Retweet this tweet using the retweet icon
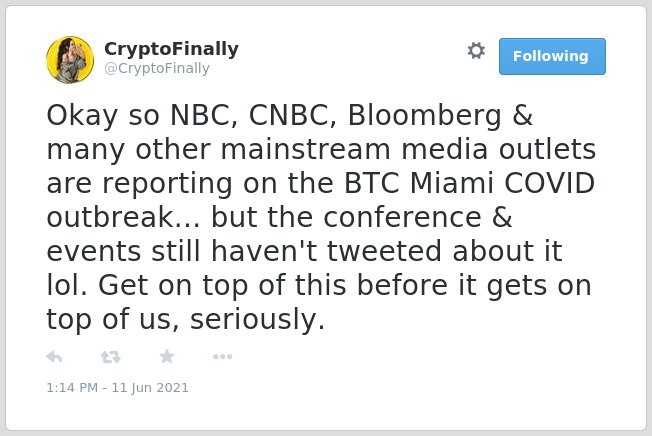 [111, 357]
